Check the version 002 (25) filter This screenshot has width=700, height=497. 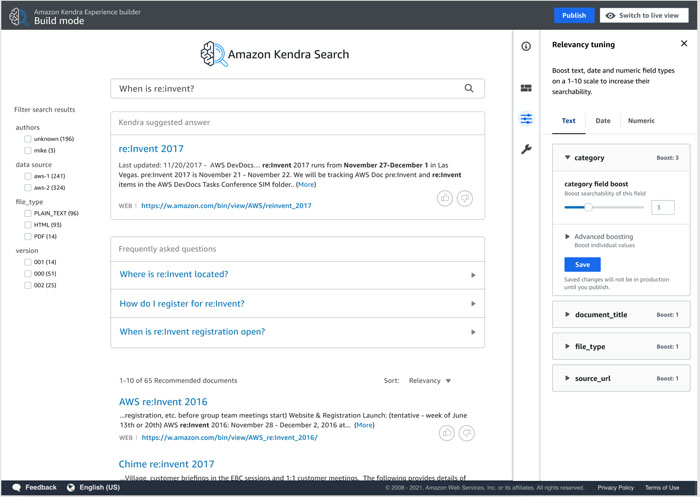point(28,285)
